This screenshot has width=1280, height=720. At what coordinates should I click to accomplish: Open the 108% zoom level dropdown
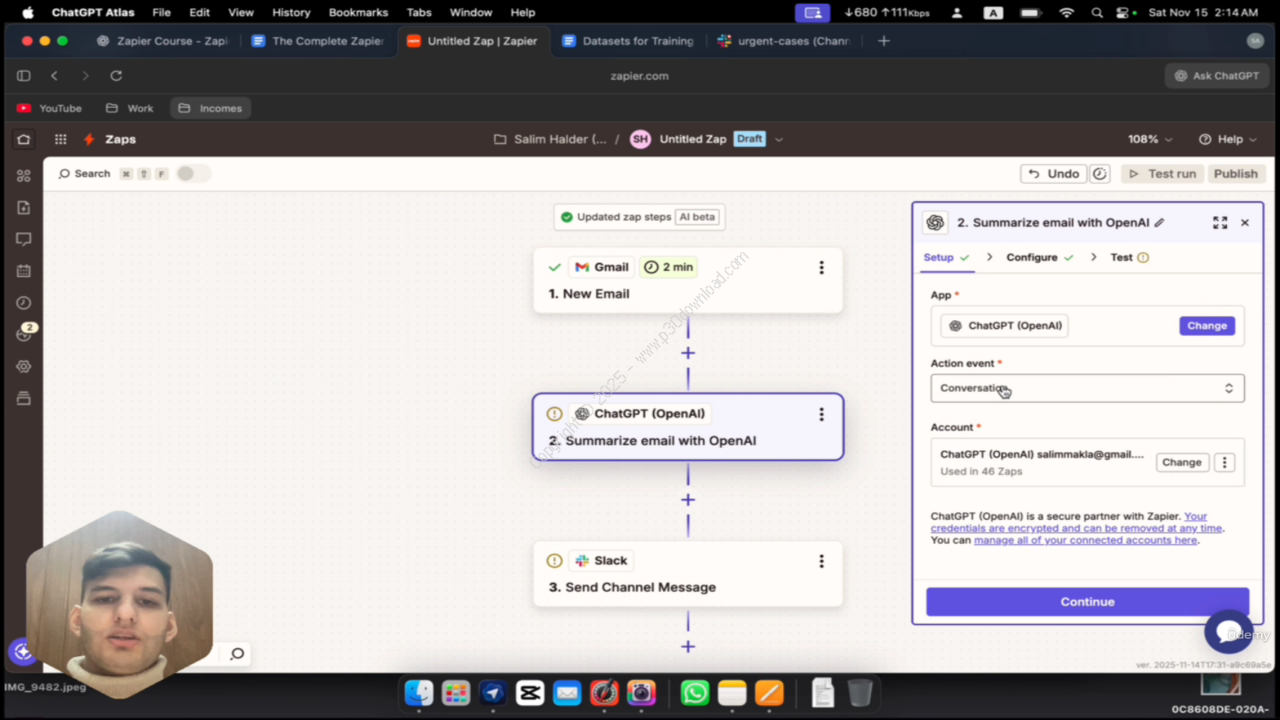pyautogui.click(x=1149, y=140)
